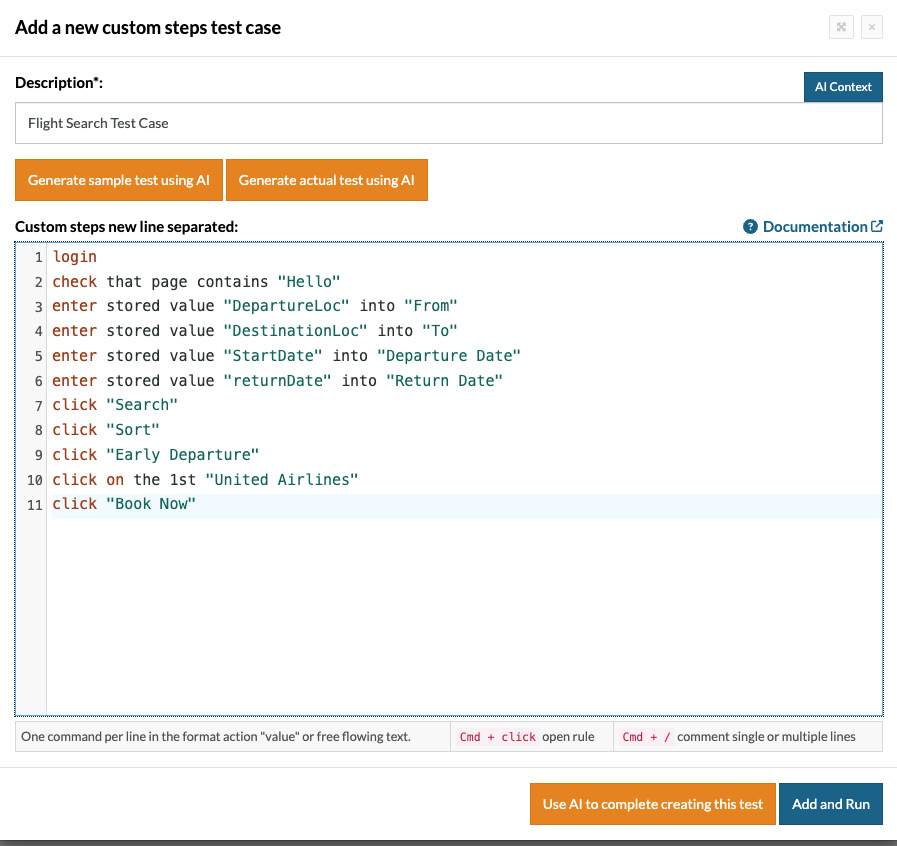Open the Documentation link
Viewport: 897px width, 846px height.
tap(814, 227)
